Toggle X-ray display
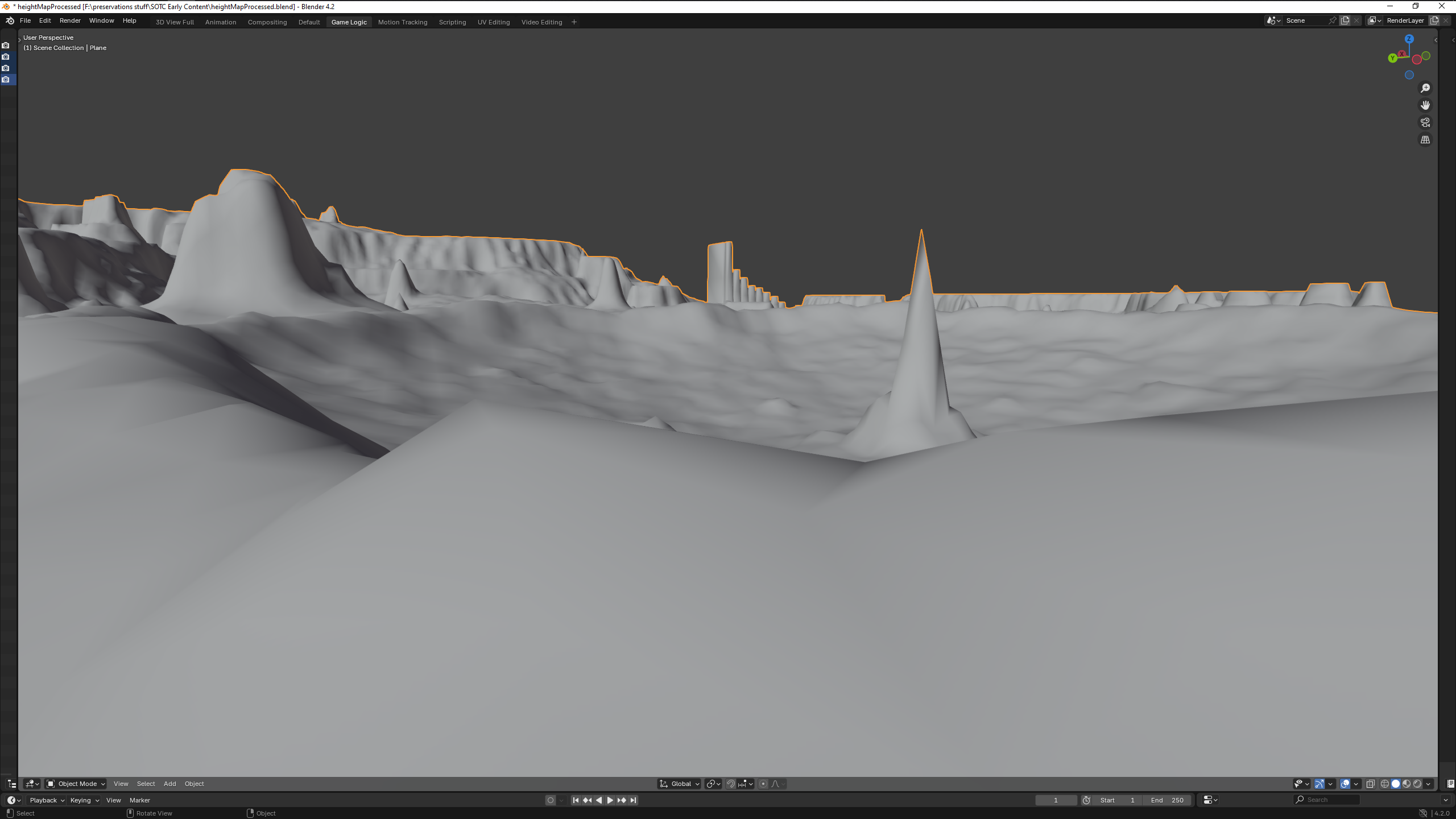 point(1371,784)
